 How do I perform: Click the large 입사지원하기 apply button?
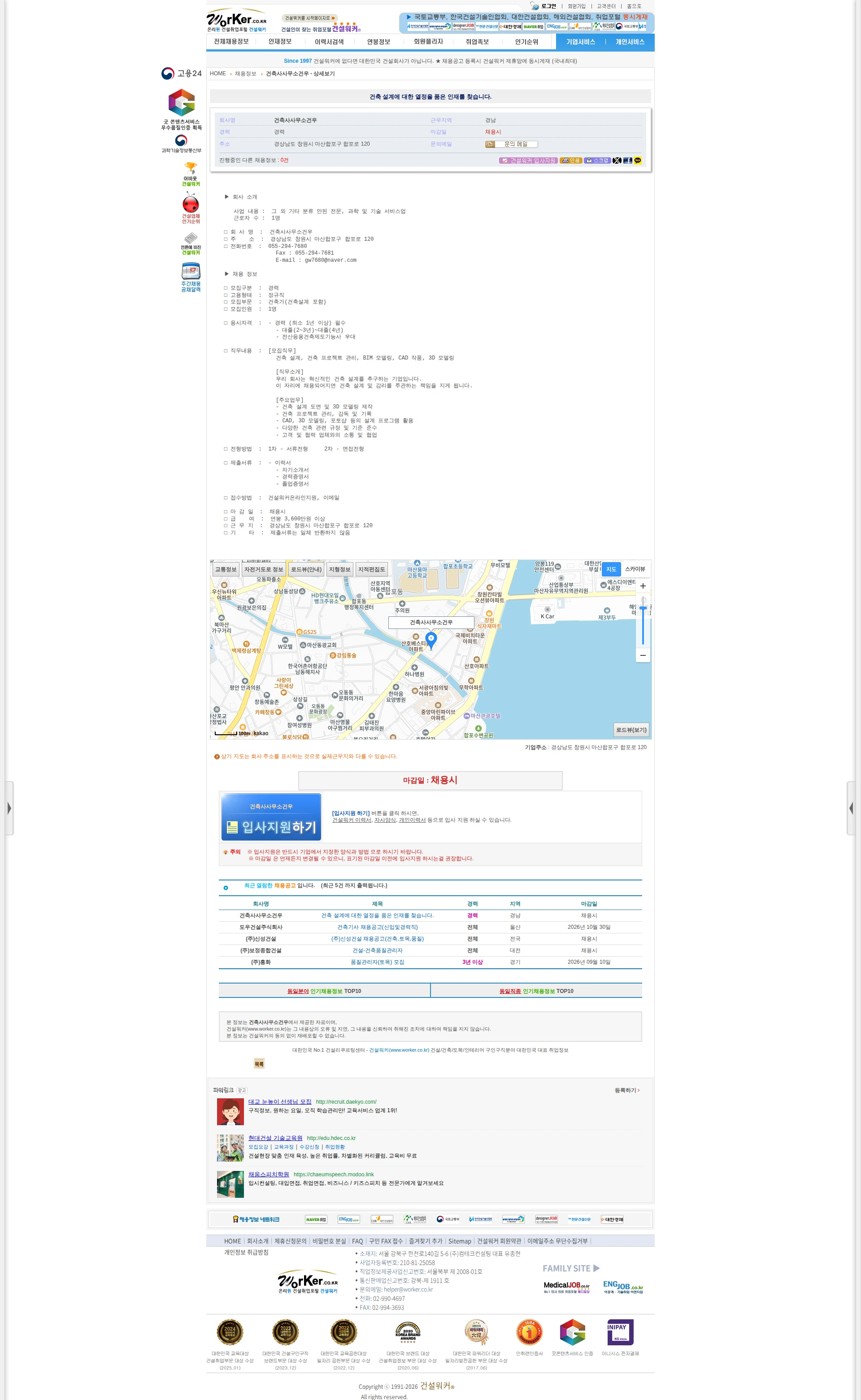pos(271,817)
